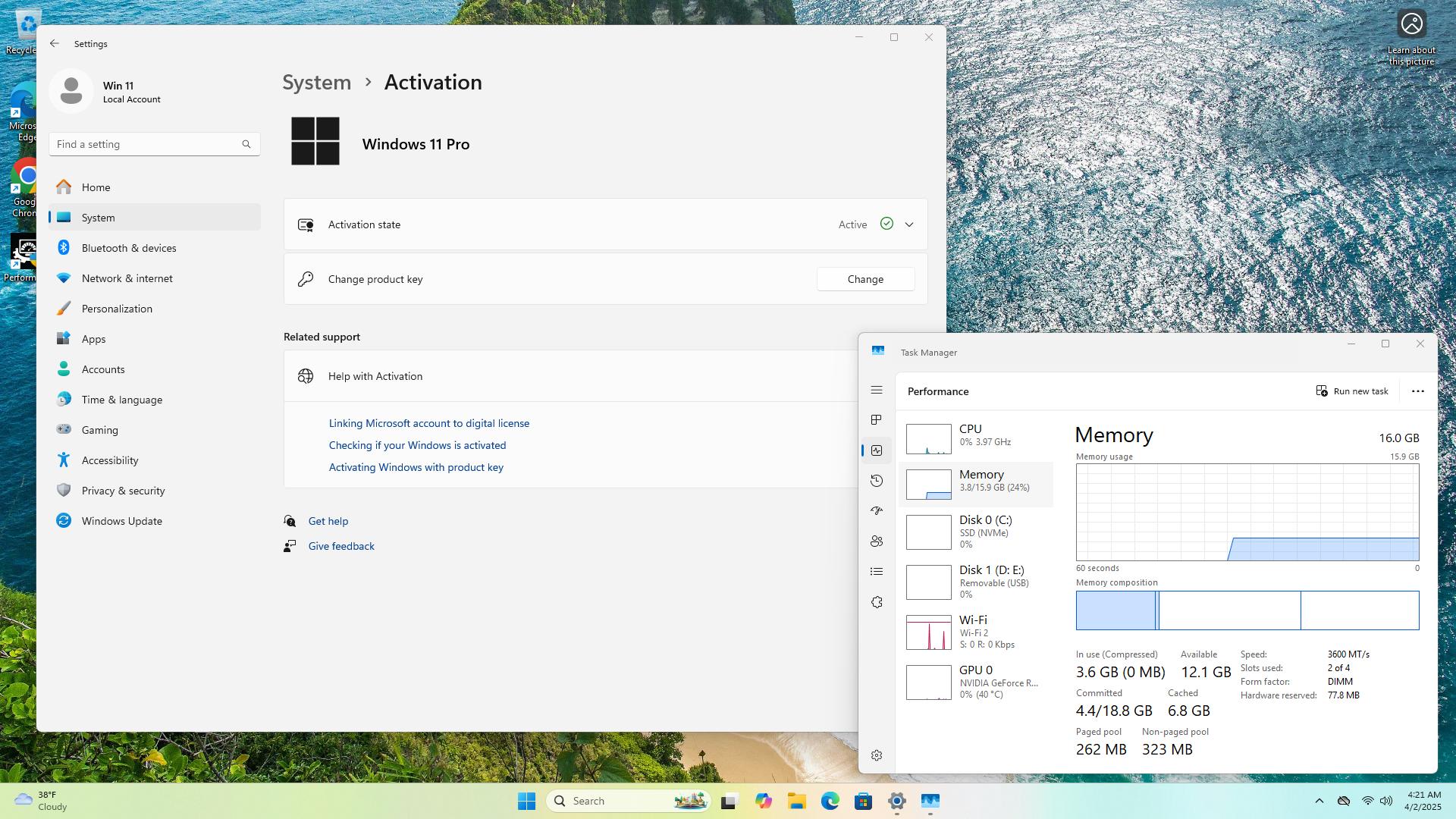Image resolution: width=1456 pixels, height=819 pixels.
Task: Open Activating Windows with product key link
Action: 416,467
